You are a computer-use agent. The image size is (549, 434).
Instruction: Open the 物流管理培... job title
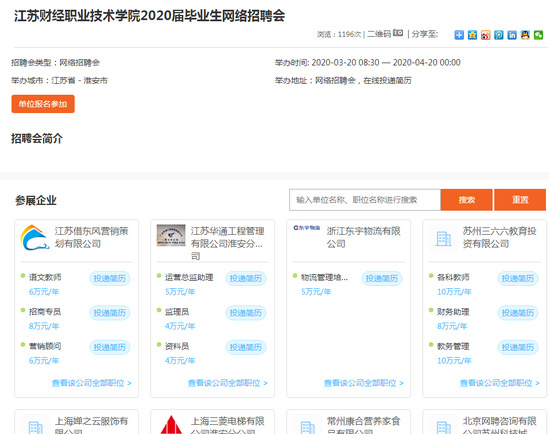click(x=325, y=278)
